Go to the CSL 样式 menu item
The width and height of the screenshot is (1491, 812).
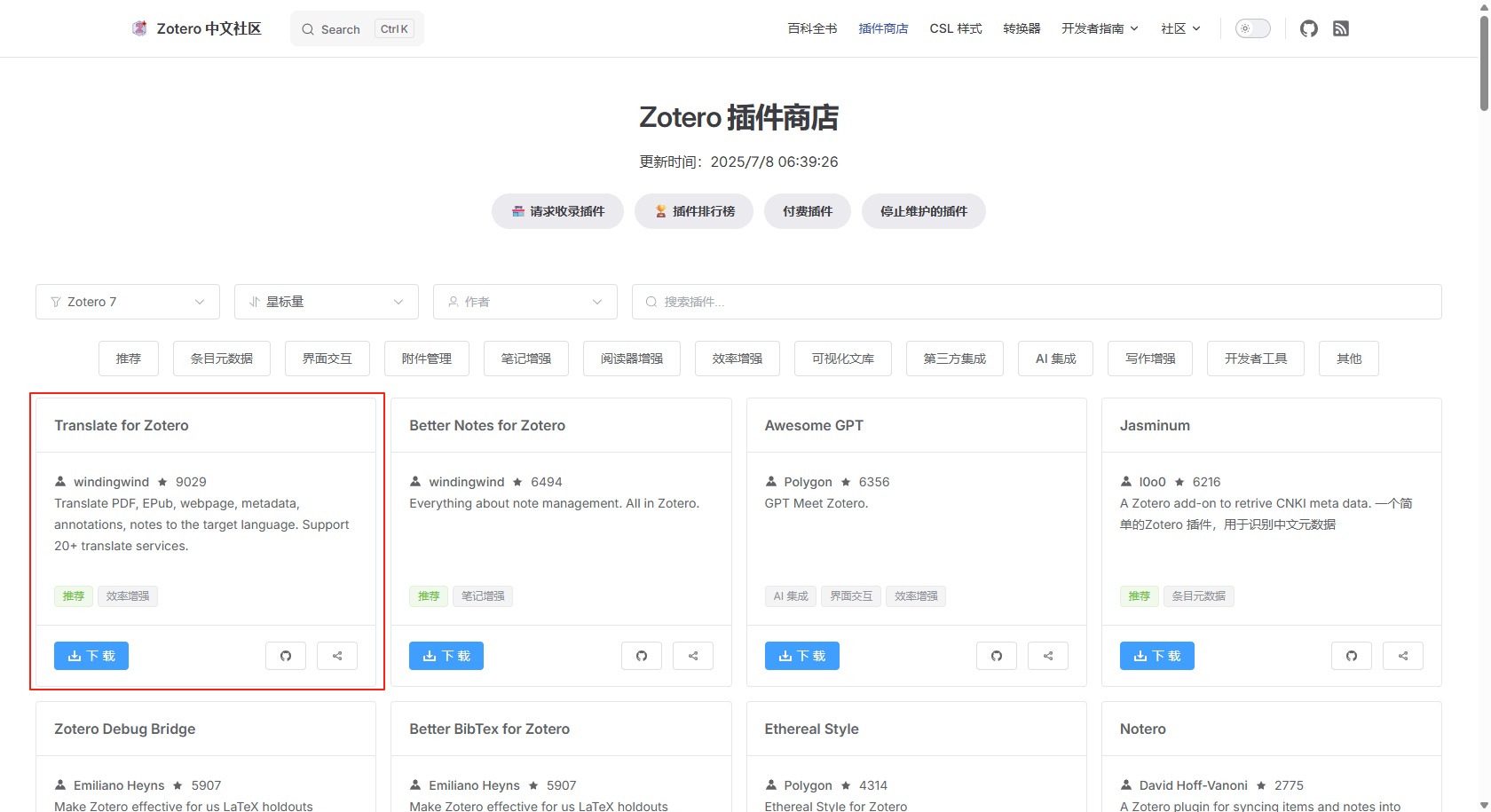point(955,28)
